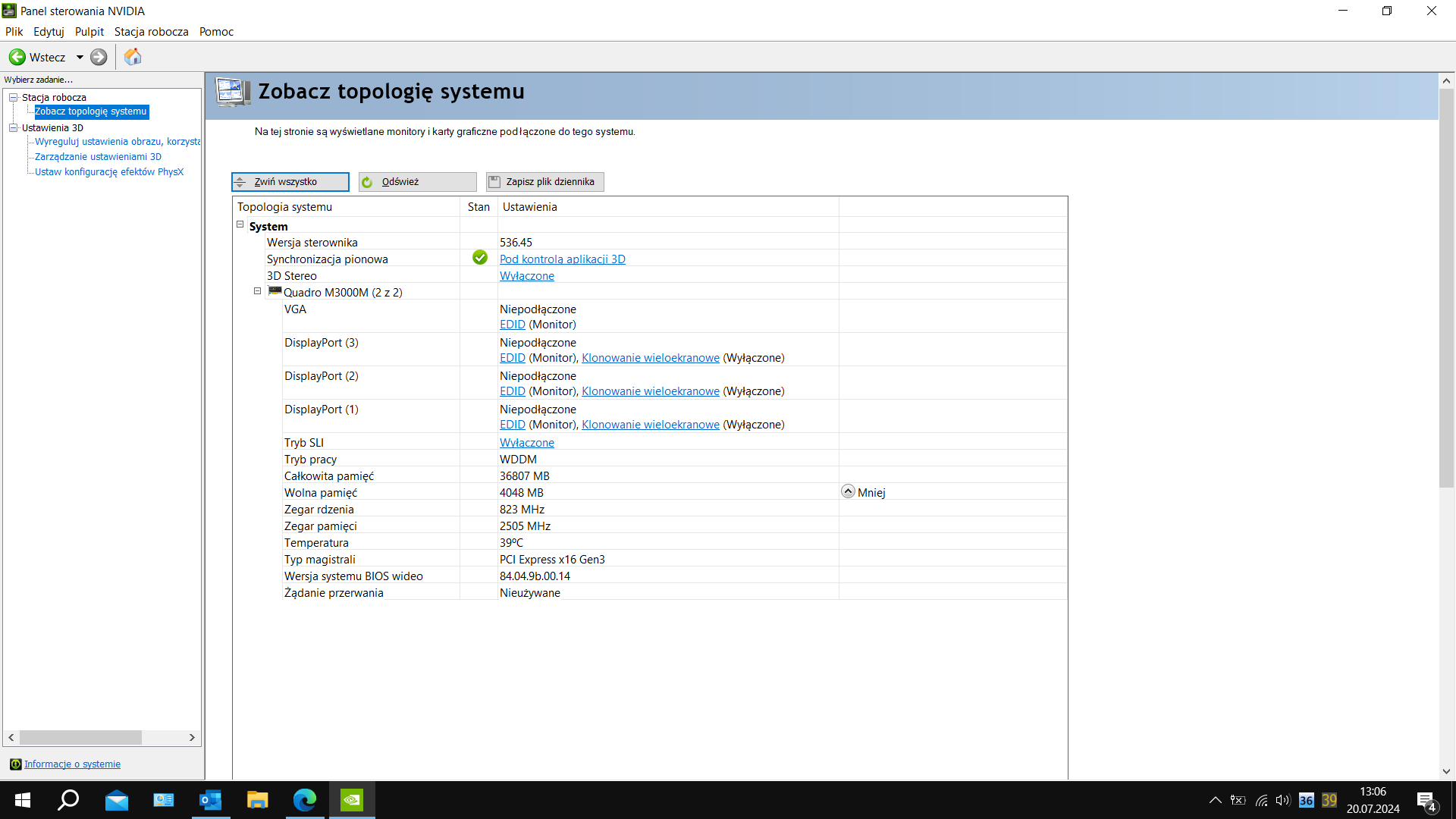
Task: Click the Wersja sterownika value 536.45
Action: click(516, 243)
